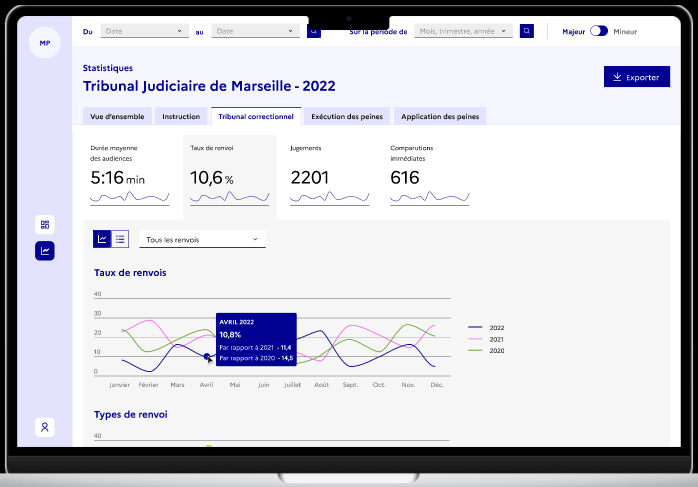Click the sparkline under Comparutions immédiates
This screenshot has height=487, width=698.
click(430, 197)
